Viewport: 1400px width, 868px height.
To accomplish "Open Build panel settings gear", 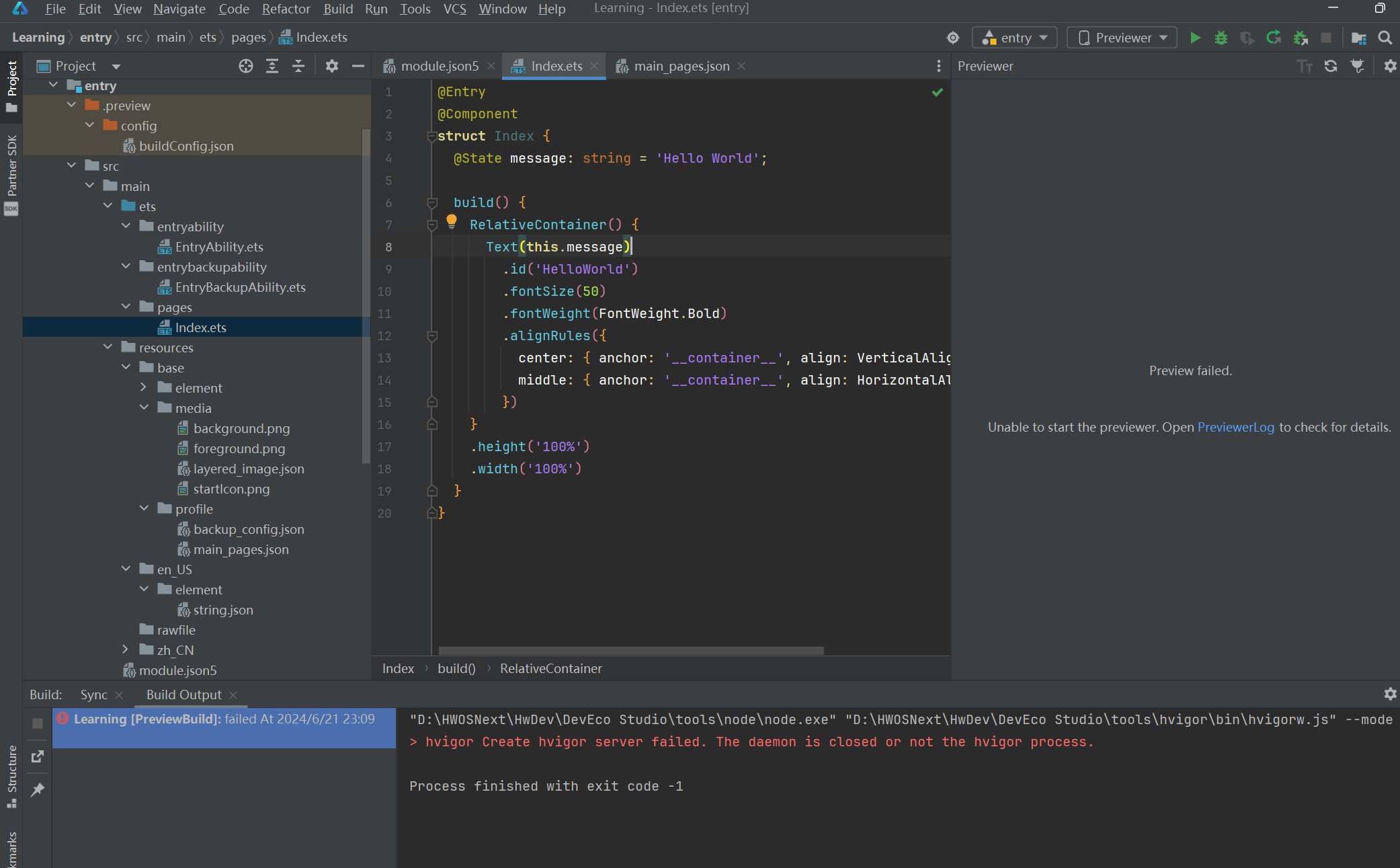I will point(1391,694).
